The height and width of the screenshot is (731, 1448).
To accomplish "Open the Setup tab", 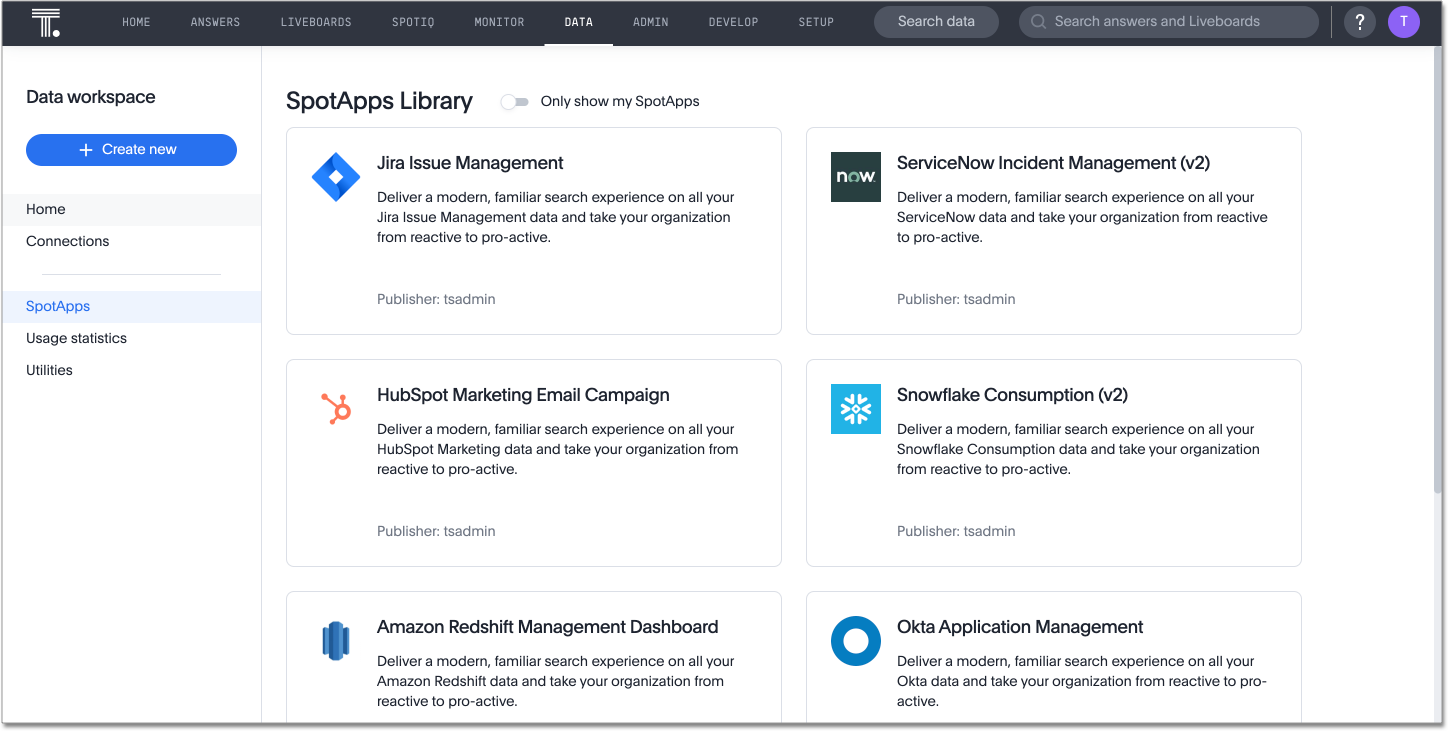I will (x=816, y=22).
